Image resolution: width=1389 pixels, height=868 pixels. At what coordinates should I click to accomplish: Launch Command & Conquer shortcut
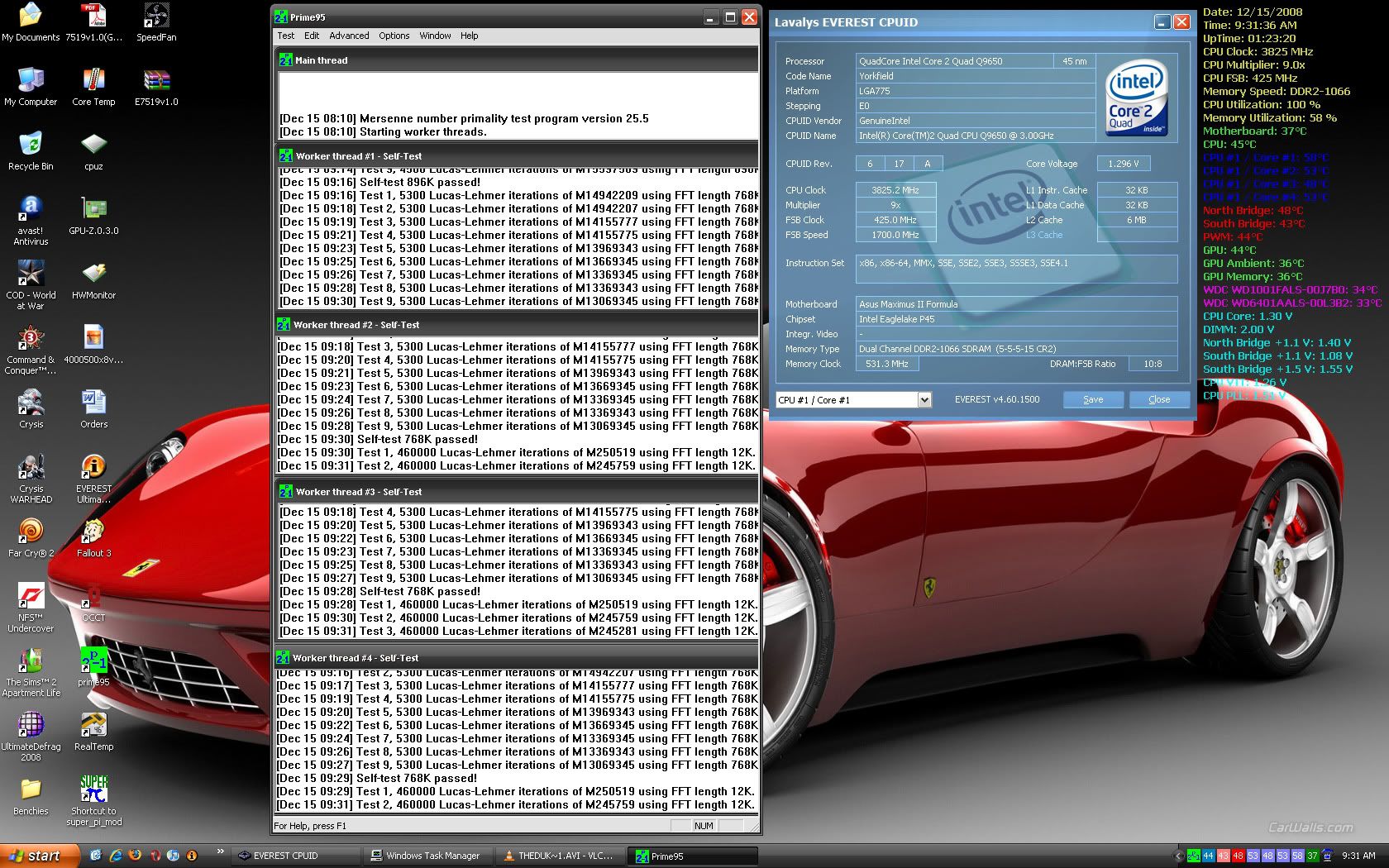click(x=31, y=349)
